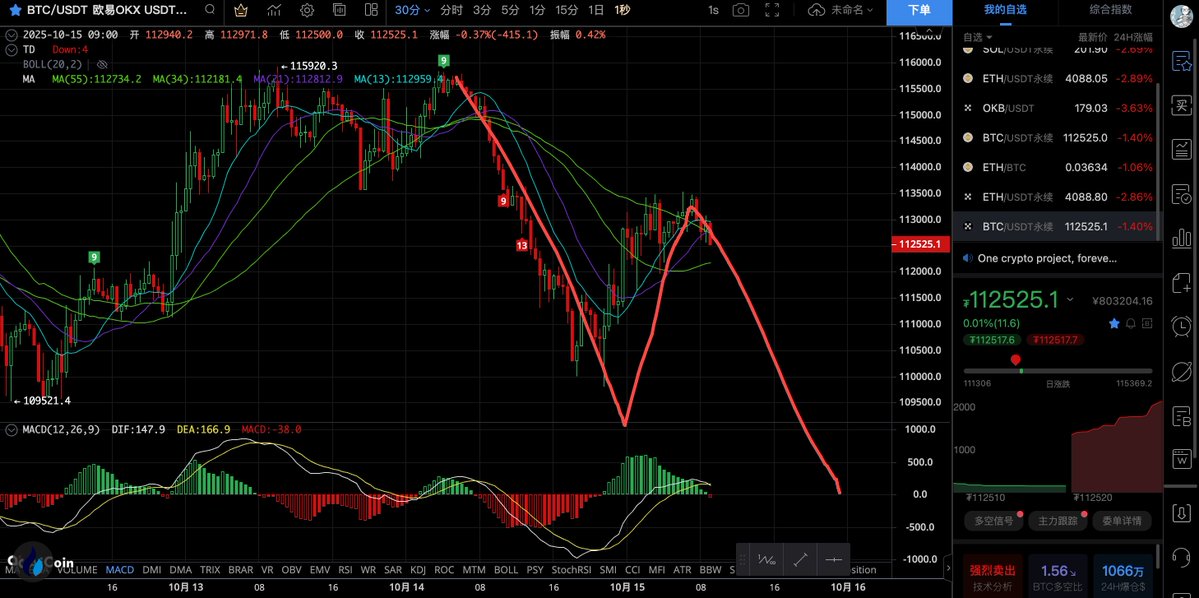
Task: Toggle the favorite star next to BTC/USDT
Action: pos(15,10)
